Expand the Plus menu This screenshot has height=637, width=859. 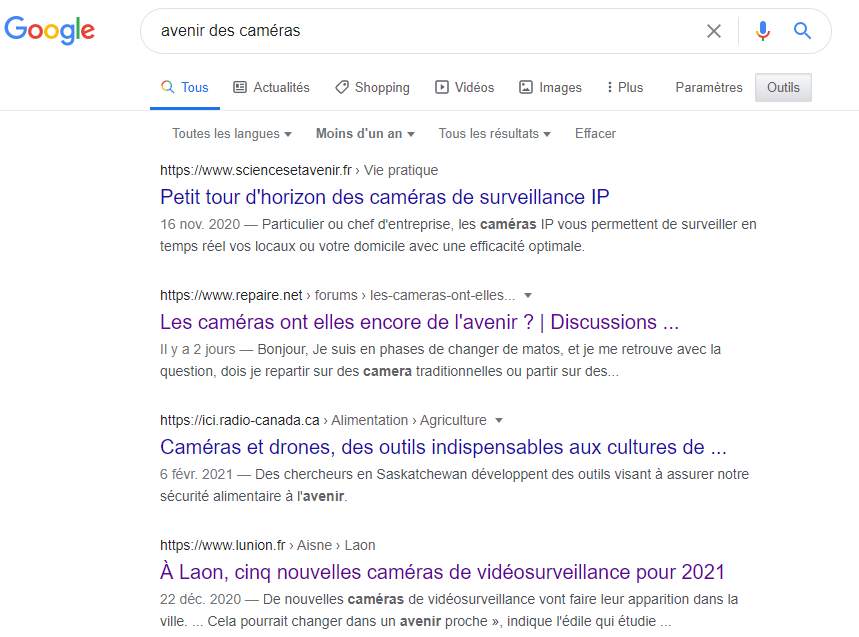(625, 88)
